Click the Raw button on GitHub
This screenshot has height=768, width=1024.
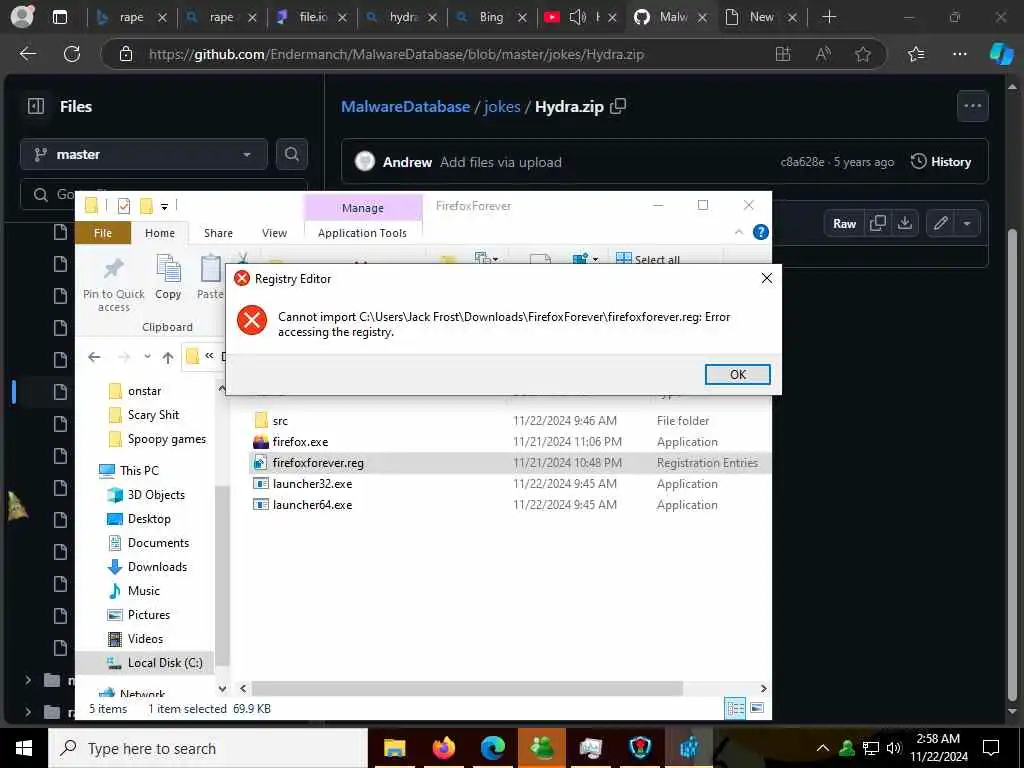[x=844, y=223]
